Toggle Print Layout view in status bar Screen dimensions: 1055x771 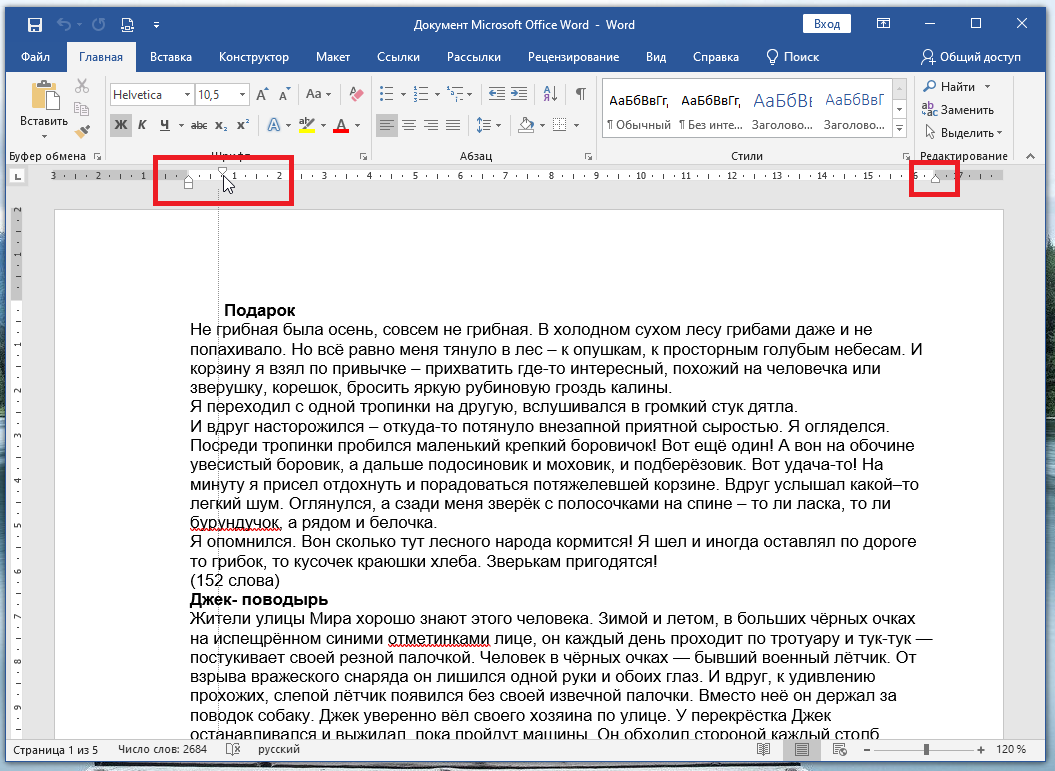(801, 749)
